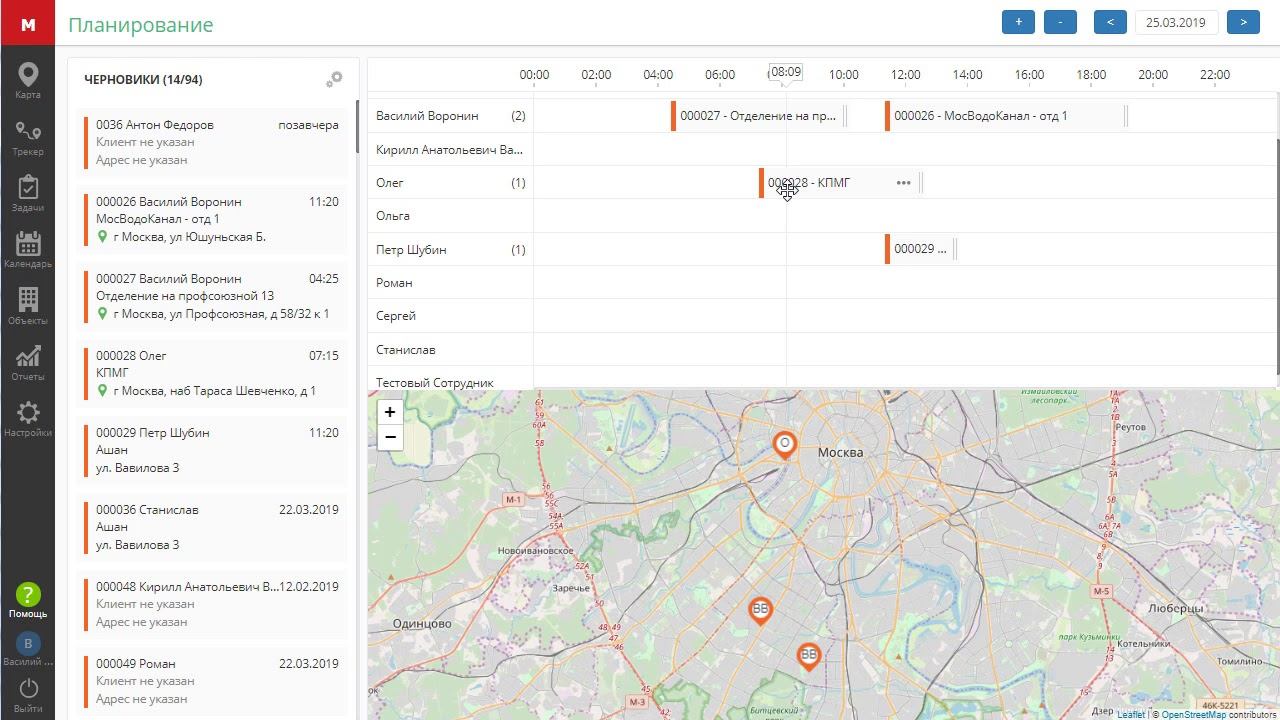Go to next day arrow
Screen dimensions: 1280x720
click(1243, 22)
